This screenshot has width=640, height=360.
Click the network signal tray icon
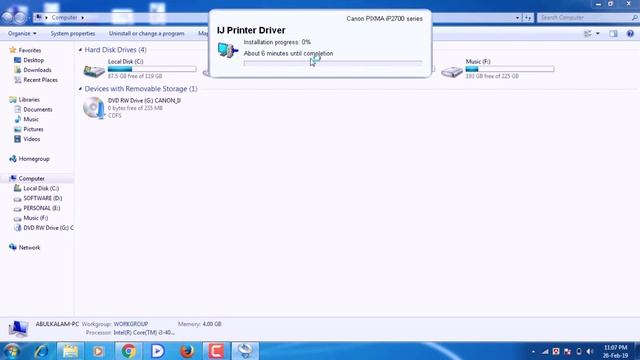click(x=545, y=351)
